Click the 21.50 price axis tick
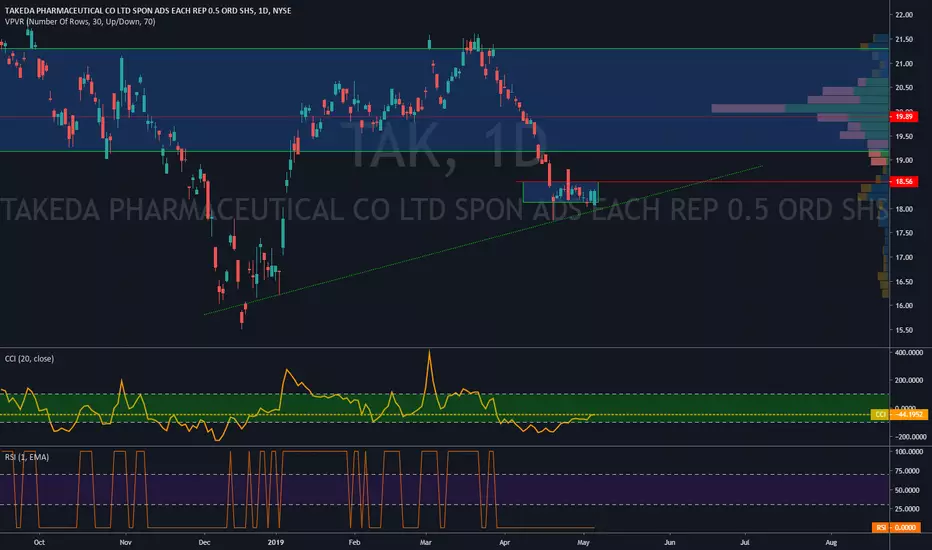The width and height of the screenshot is (932, 550). (x=904, y=39)
